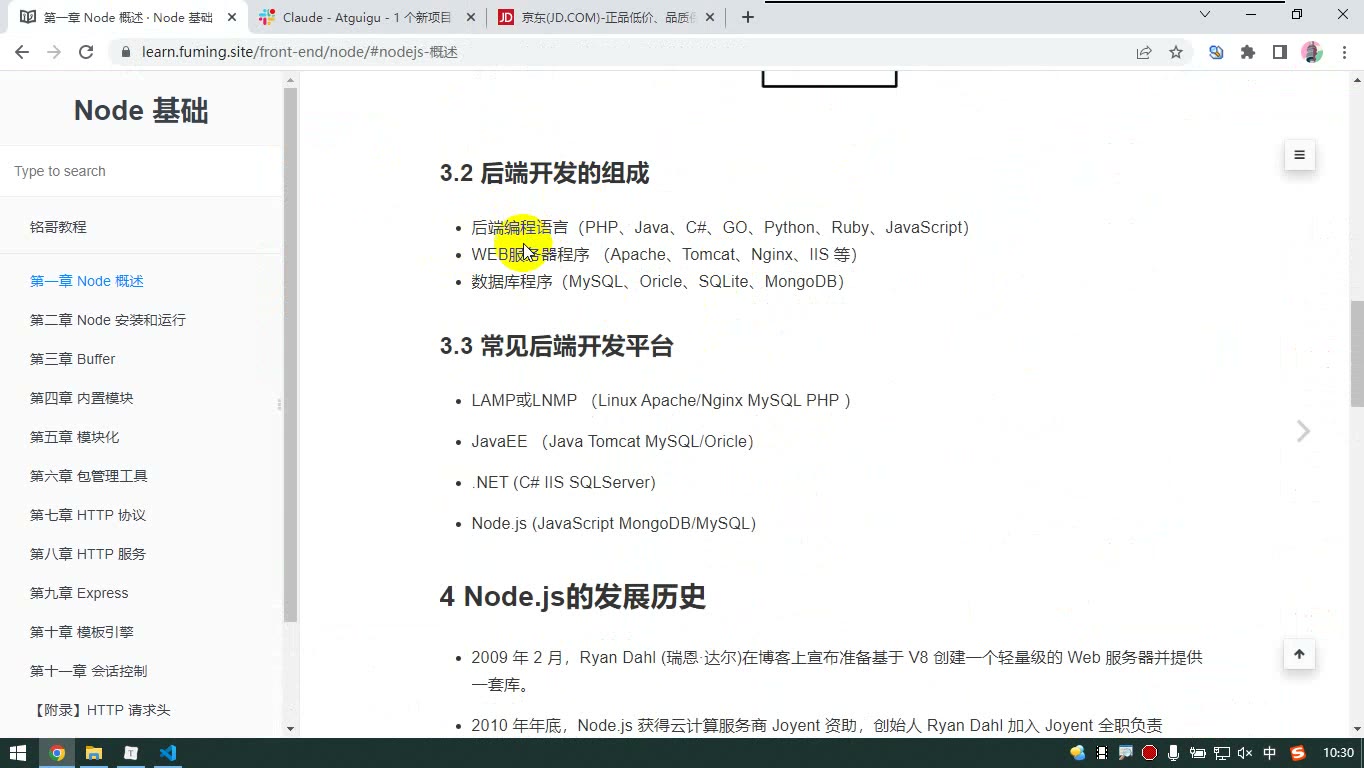Share this page from address bar
This screenshot has height=768, width=1364.
pyautogui.click(x=1144, y=52)
